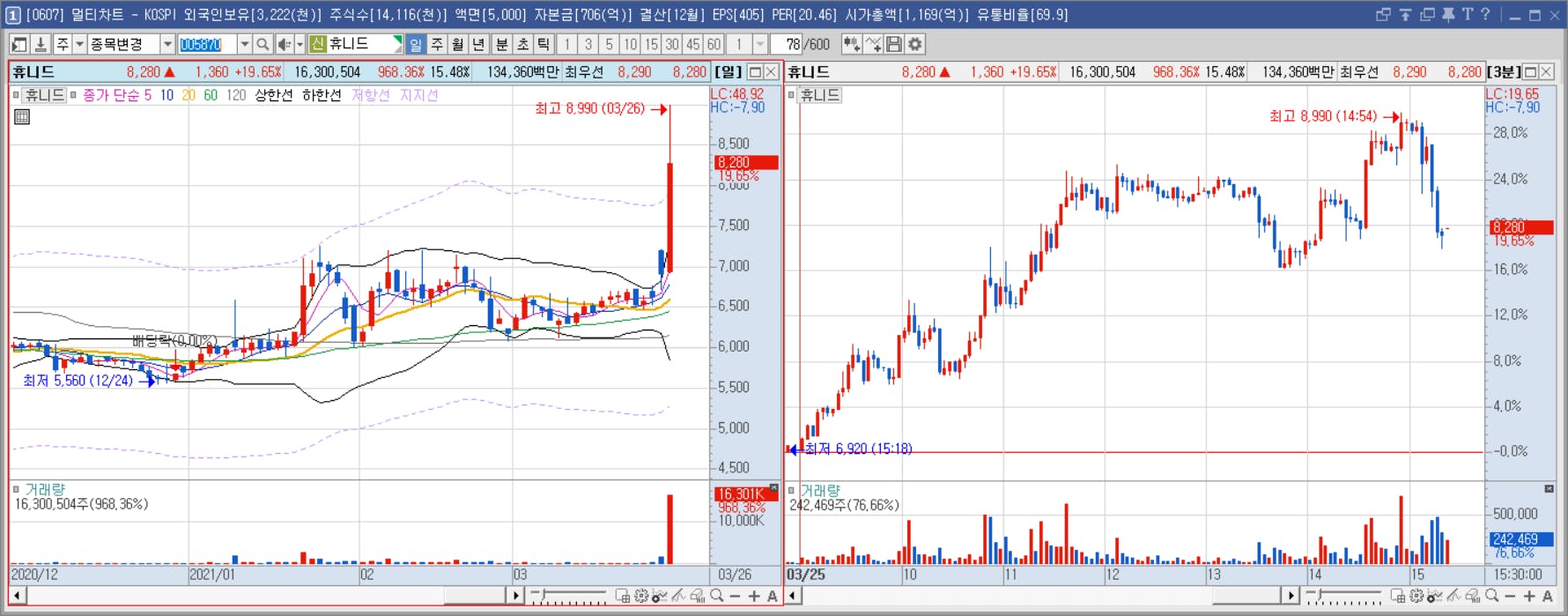Click the speaker sound icon in toolbar
1568x616 pixels.
pyautogui.click(x=284, y=44)
